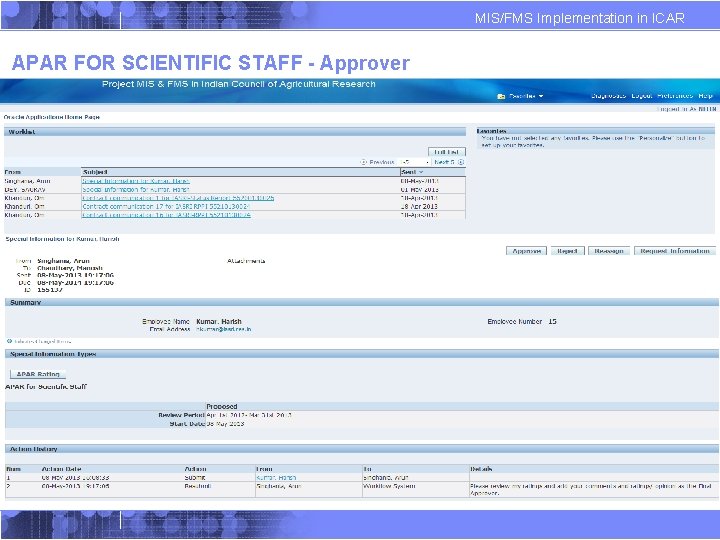
Task: Open the Diagnostics link in header
Action: click(x=608, y=96)
